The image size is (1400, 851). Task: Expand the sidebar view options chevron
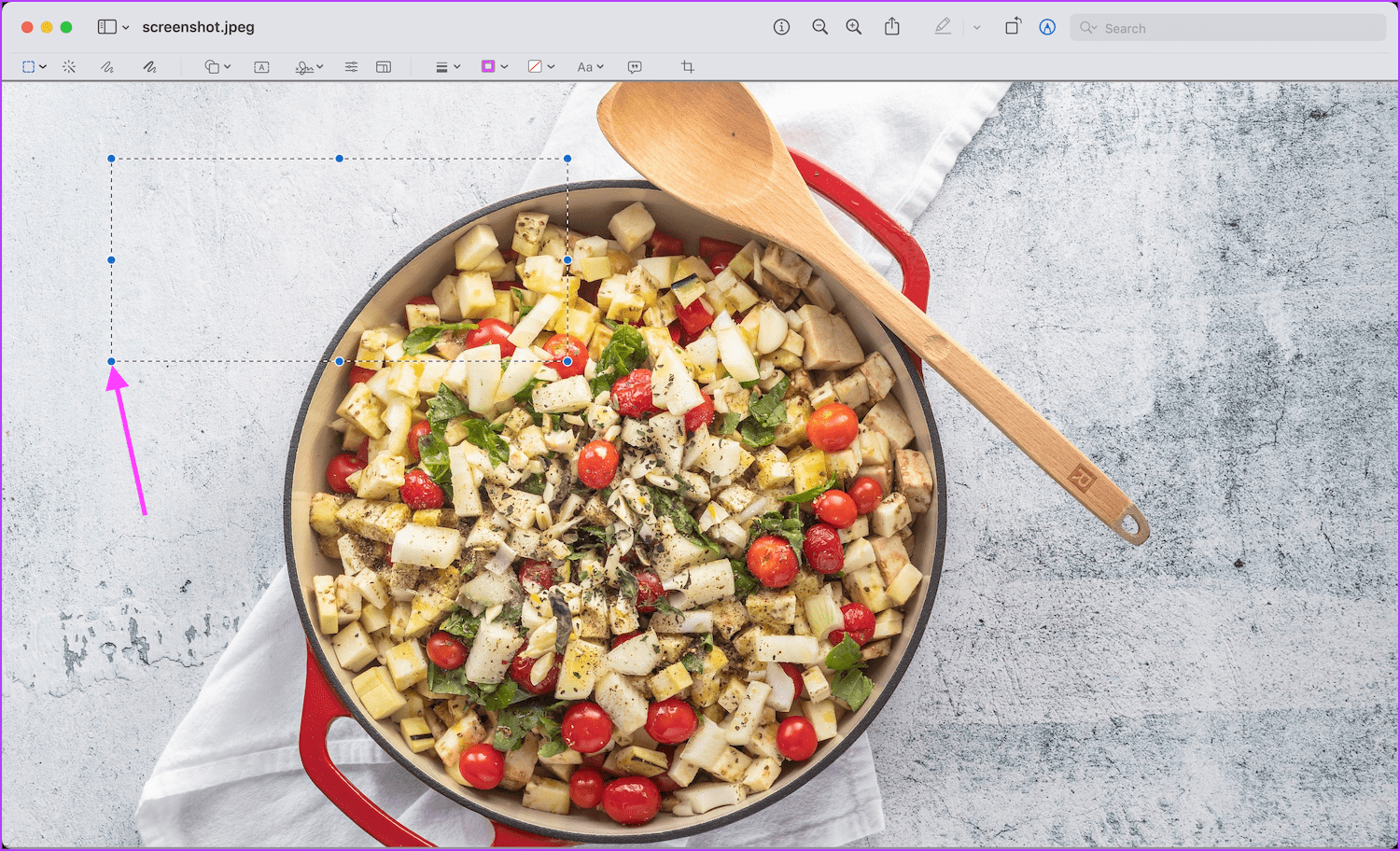point(126,28)
